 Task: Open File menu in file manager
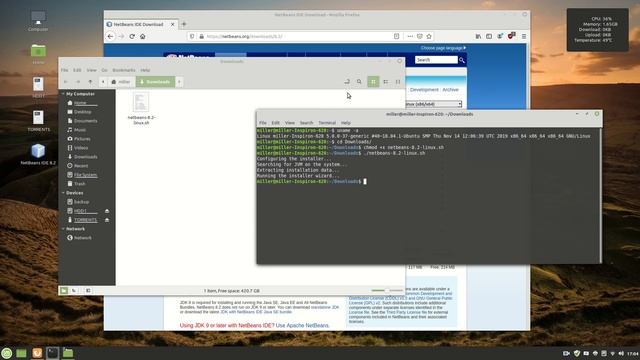[x=64, y=70]
